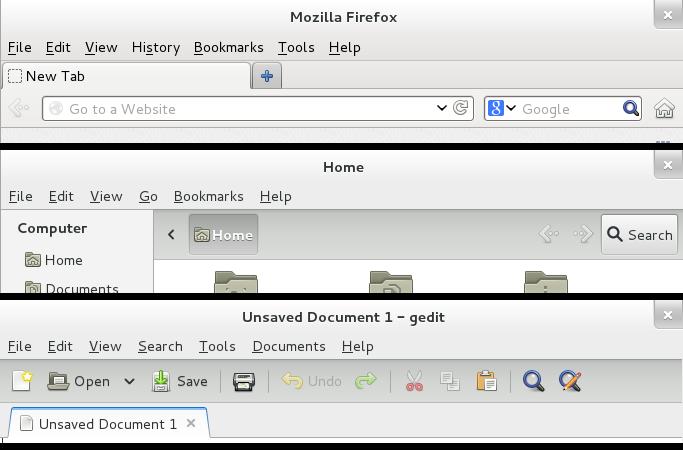Click the Search button in the Home window

click(x=639, y=235)
